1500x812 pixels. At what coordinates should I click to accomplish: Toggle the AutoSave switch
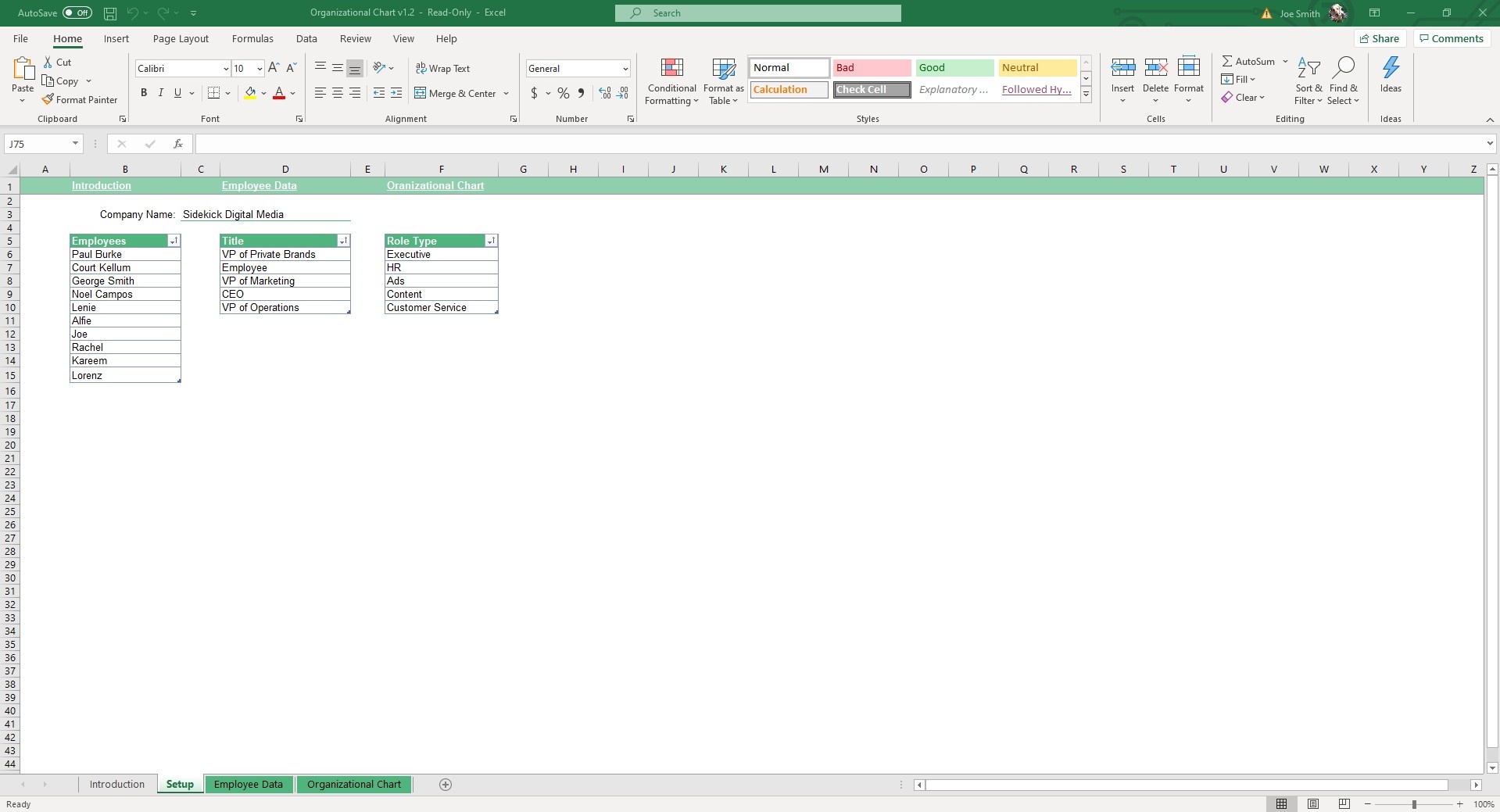pos(77,13)
